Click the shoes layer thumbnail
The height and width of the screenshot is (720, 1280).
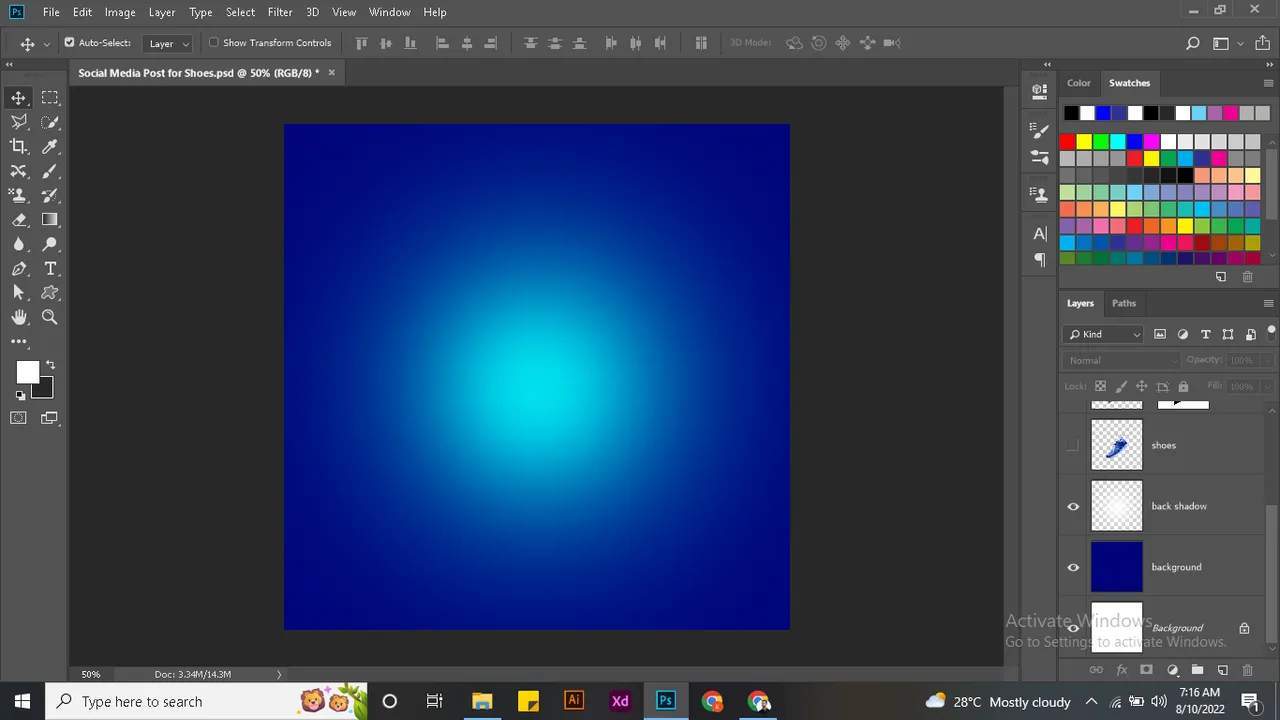pyautogui.click(x=1116, y=445)
